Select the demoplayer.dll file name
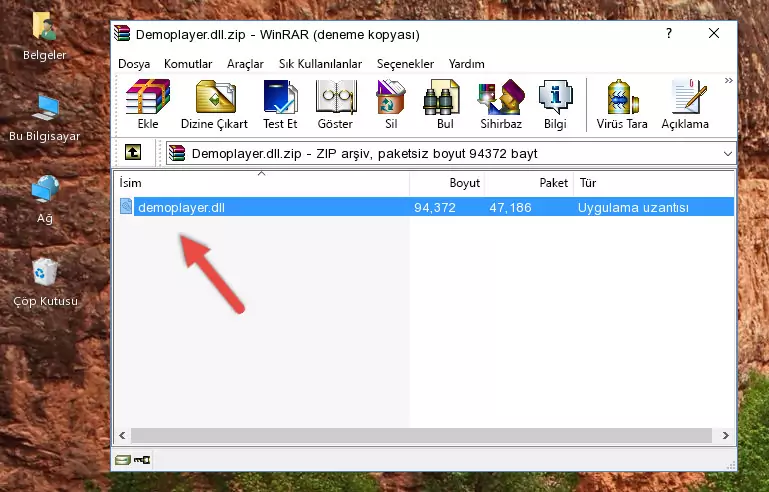 coord(181,207)
